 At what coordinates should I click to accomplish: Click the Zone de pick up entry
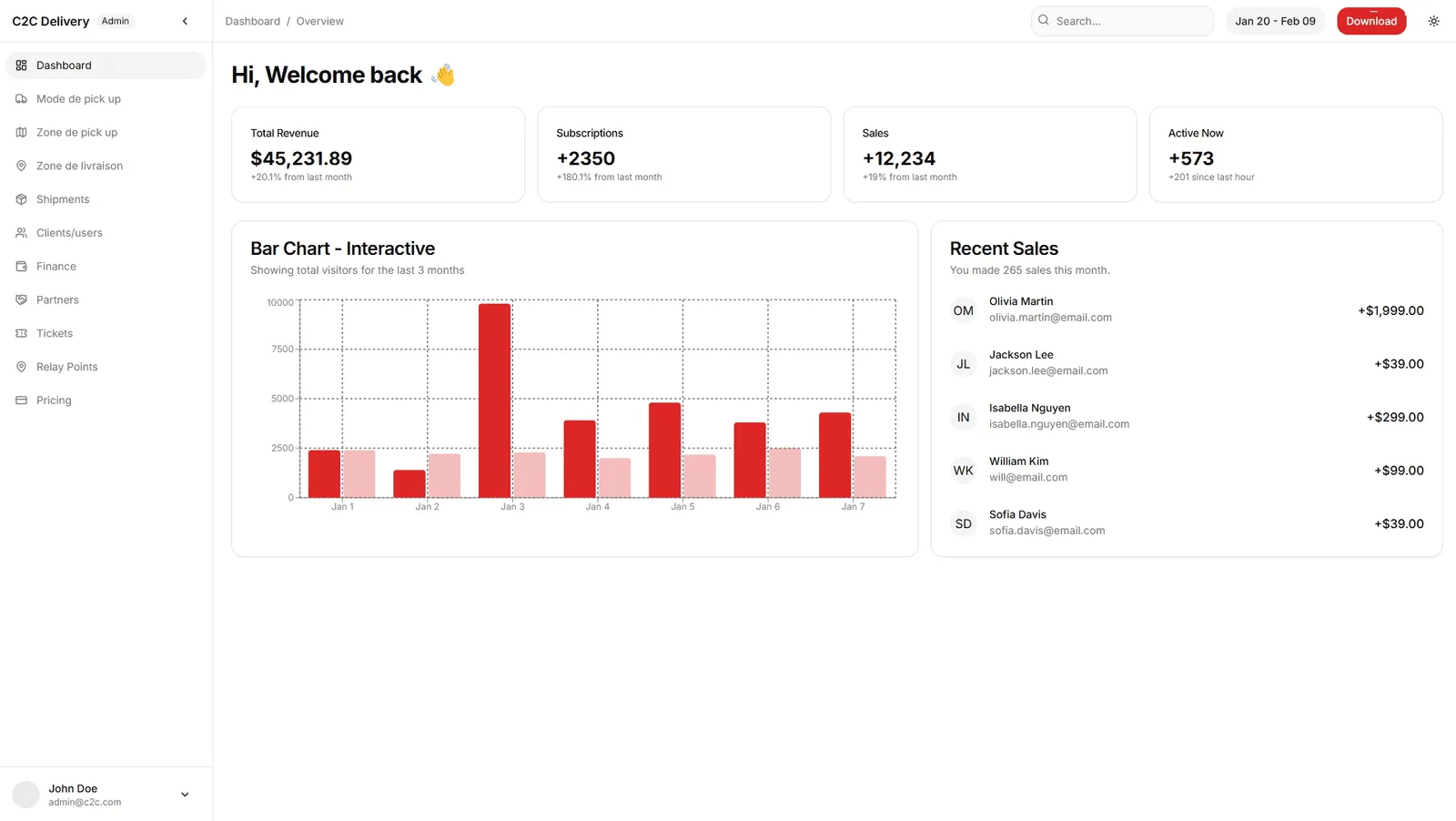coord(106,133)
